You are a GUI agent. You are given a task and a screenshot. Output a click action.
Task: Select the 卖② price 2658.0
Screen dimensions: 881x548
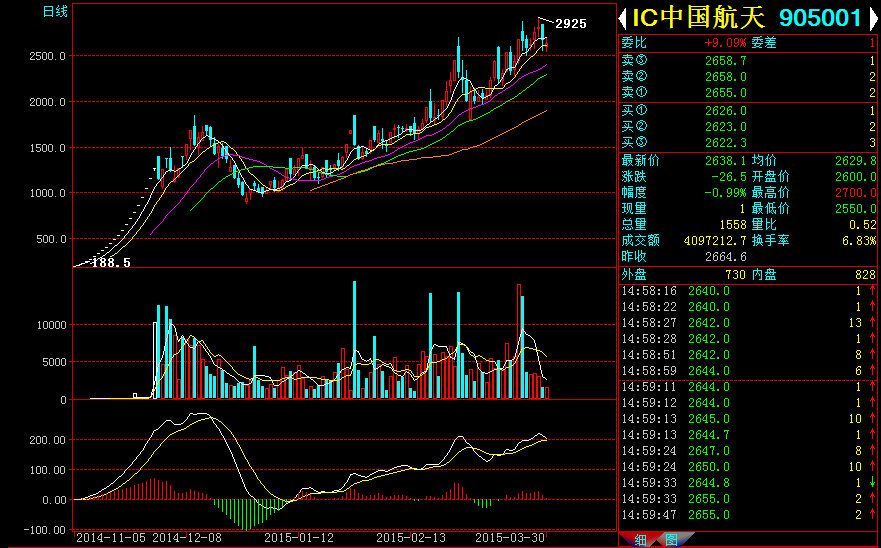(x=726, y=77)
